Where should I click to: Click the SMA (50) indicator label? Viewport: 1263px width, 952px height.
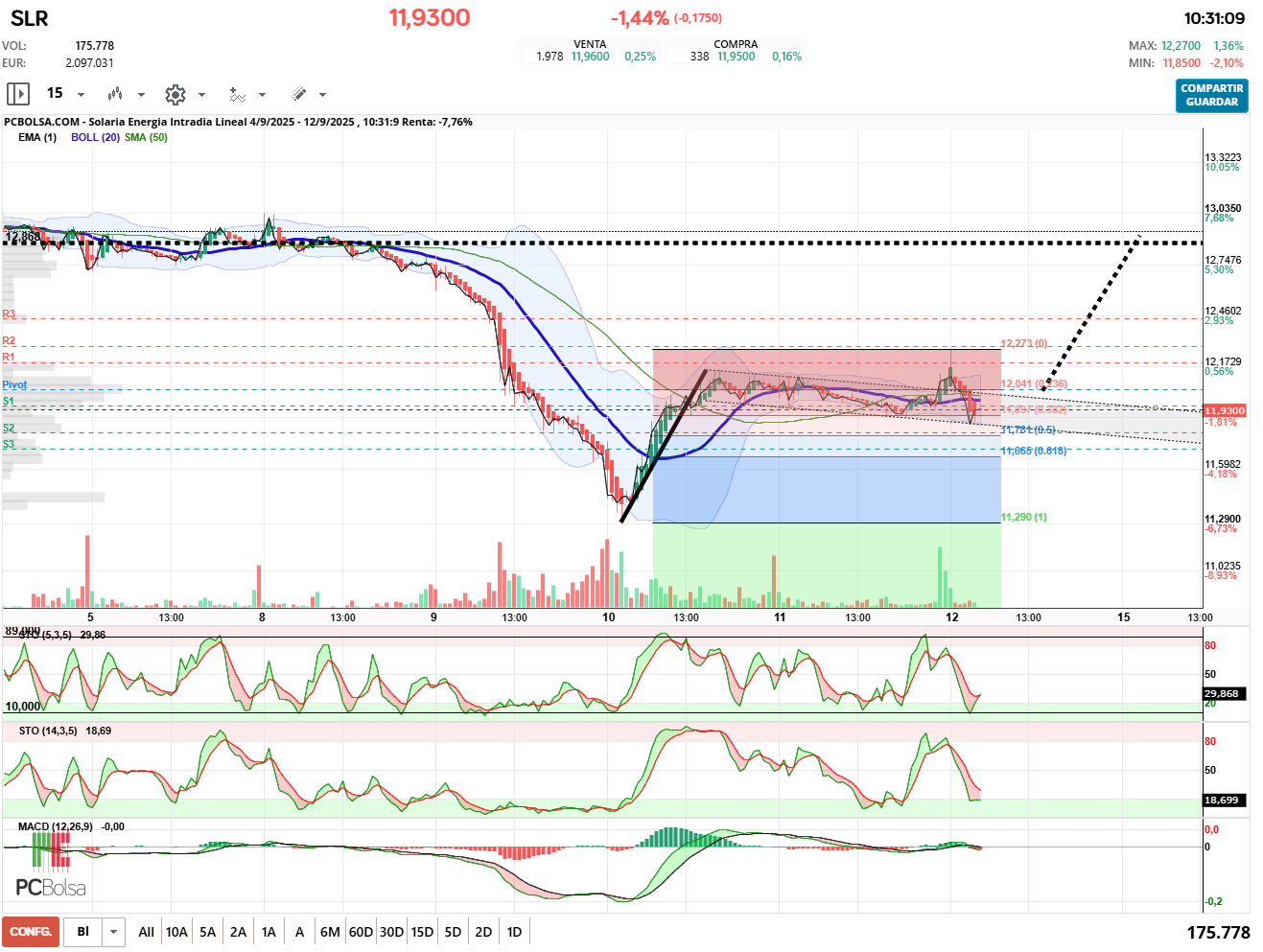[x=146, y=137]
